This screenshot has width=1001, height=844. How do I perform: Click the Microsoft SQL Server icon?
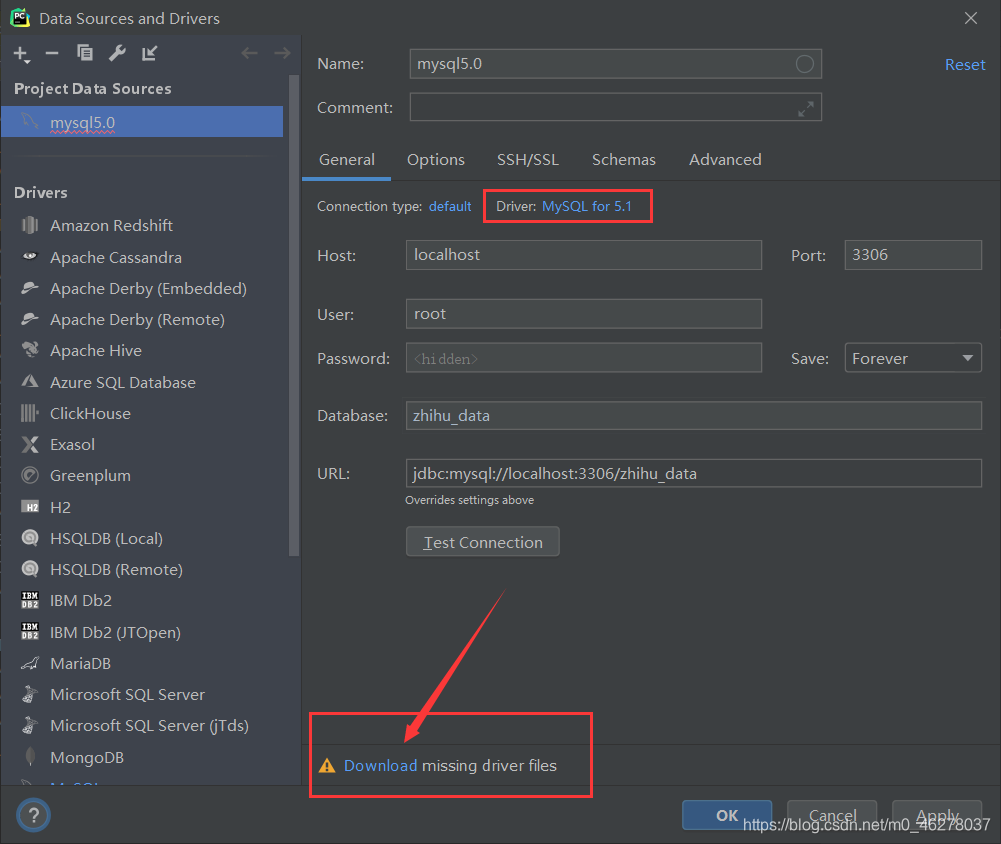(x=29, y=694)
